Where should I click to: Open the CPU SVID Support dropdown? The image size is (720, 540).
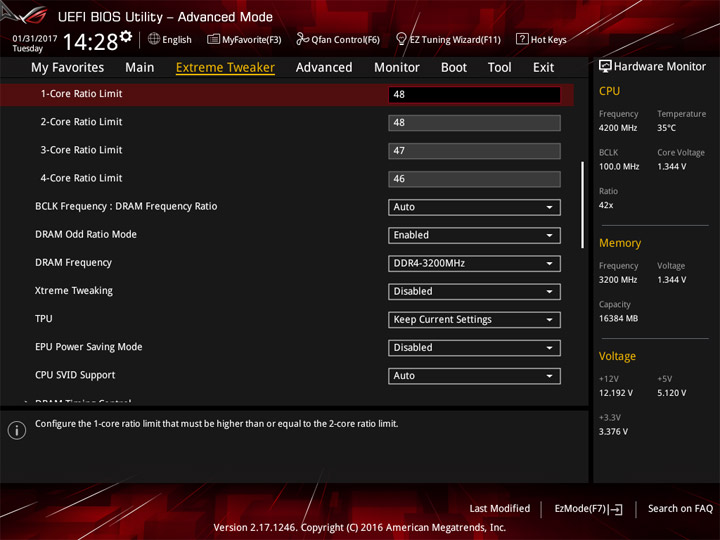474,376
